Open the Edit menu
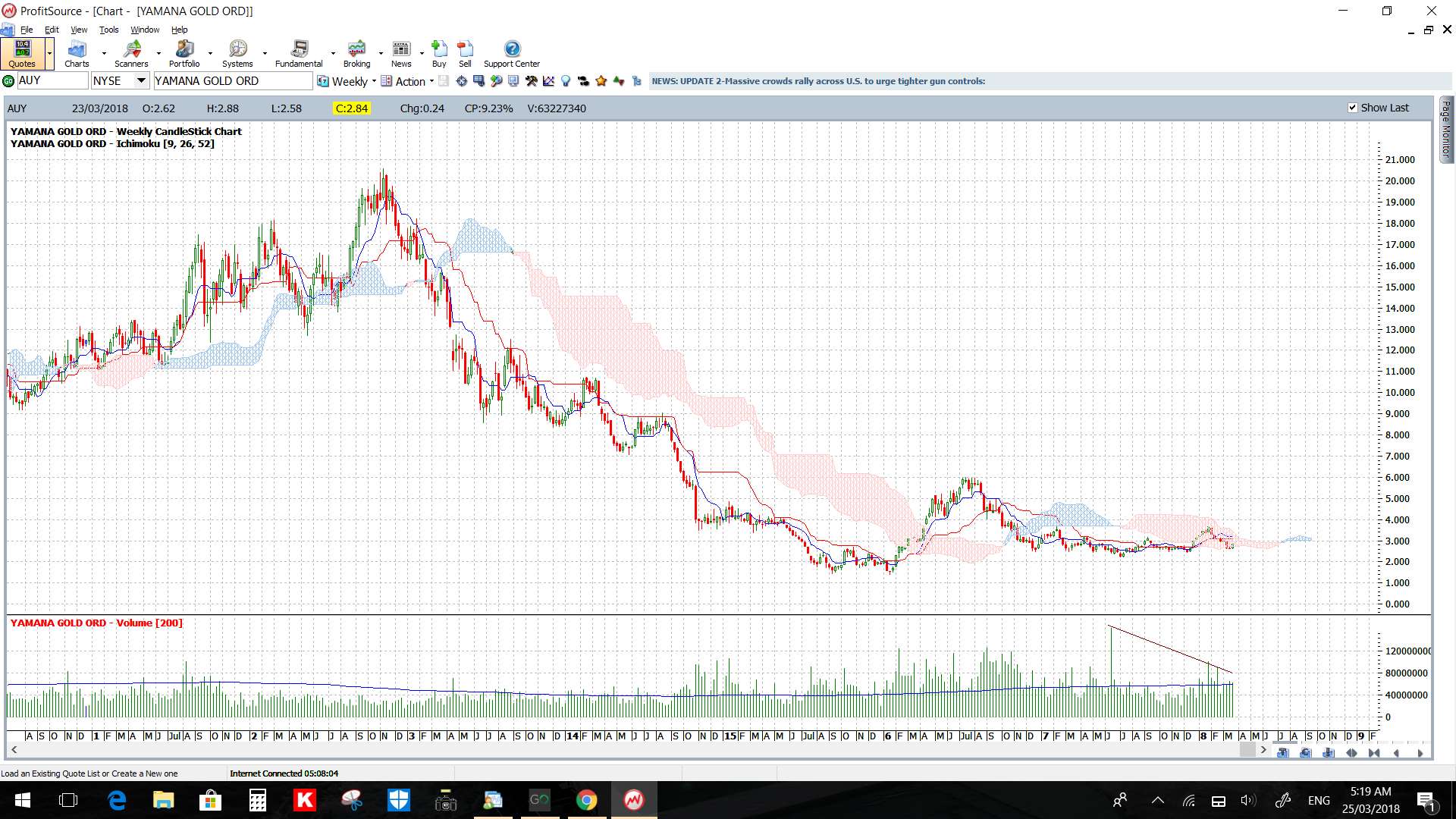This screenshot has height=819, width=1456. [x=52, y=30]
